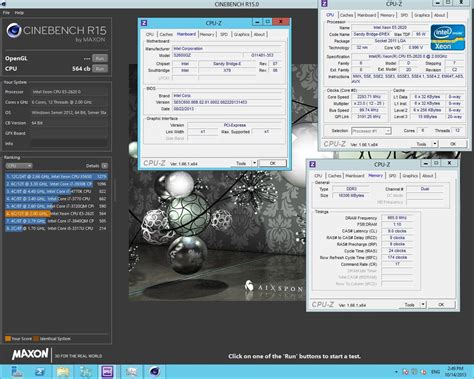The image size is (474, 379).
Task: Open Graphics tab in top-right CPU-Z window
Action: [x=422, y=15]
